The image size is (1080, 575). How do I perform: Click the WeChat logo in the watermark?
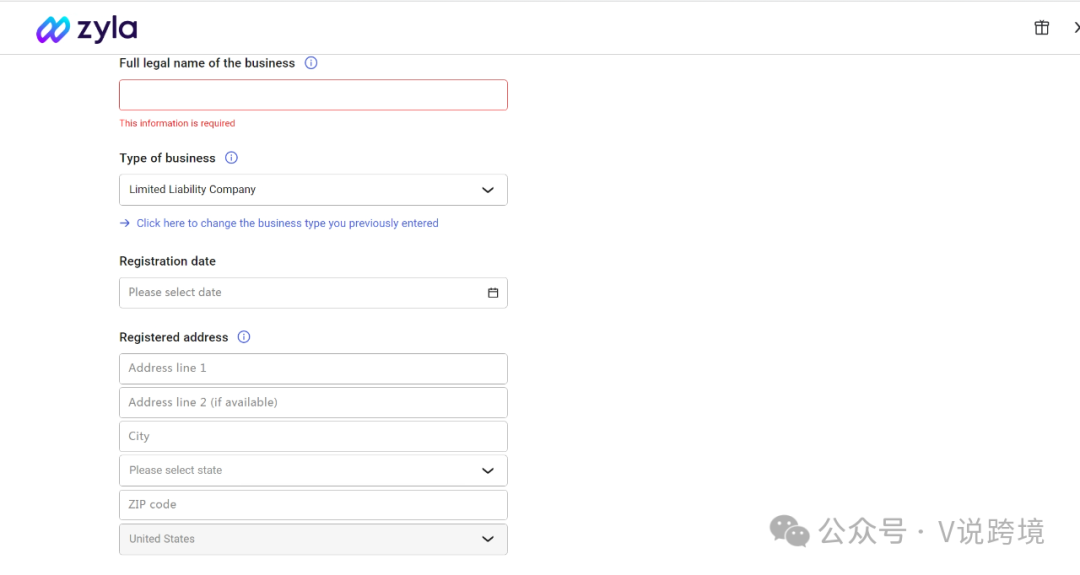789,531
